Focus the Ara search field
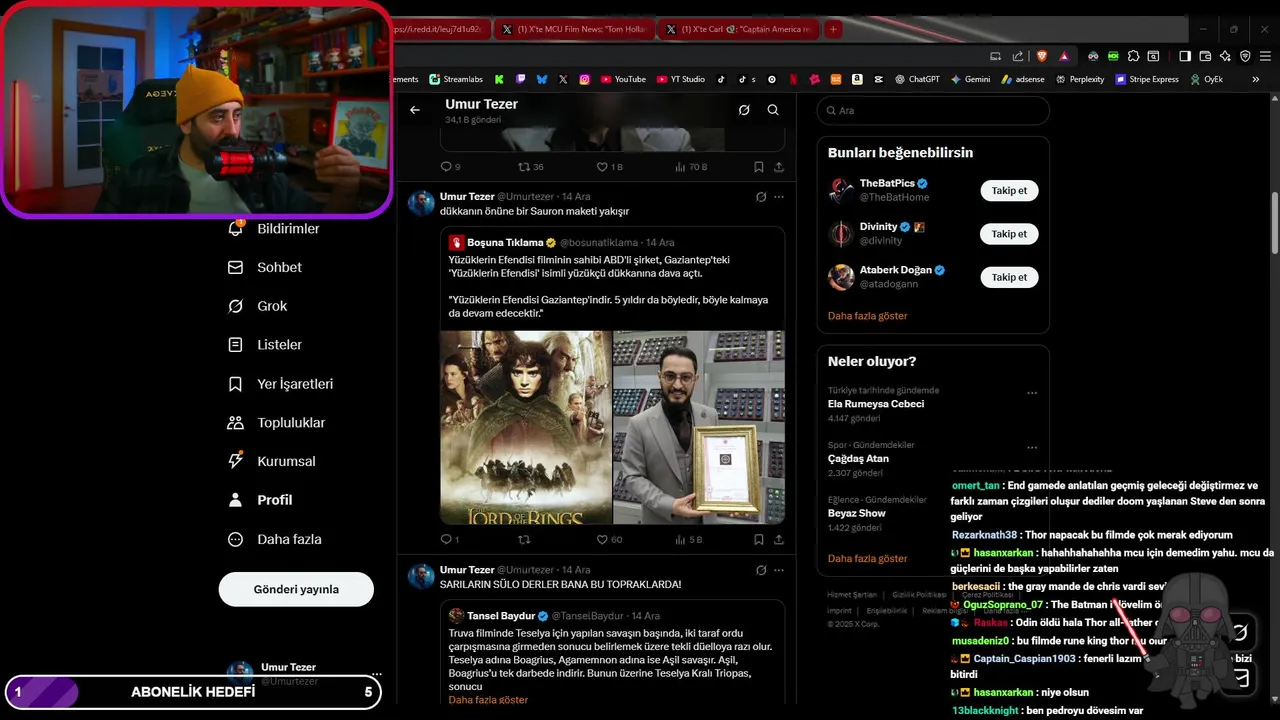The image size is (1280, 720). tap(933, 110)
